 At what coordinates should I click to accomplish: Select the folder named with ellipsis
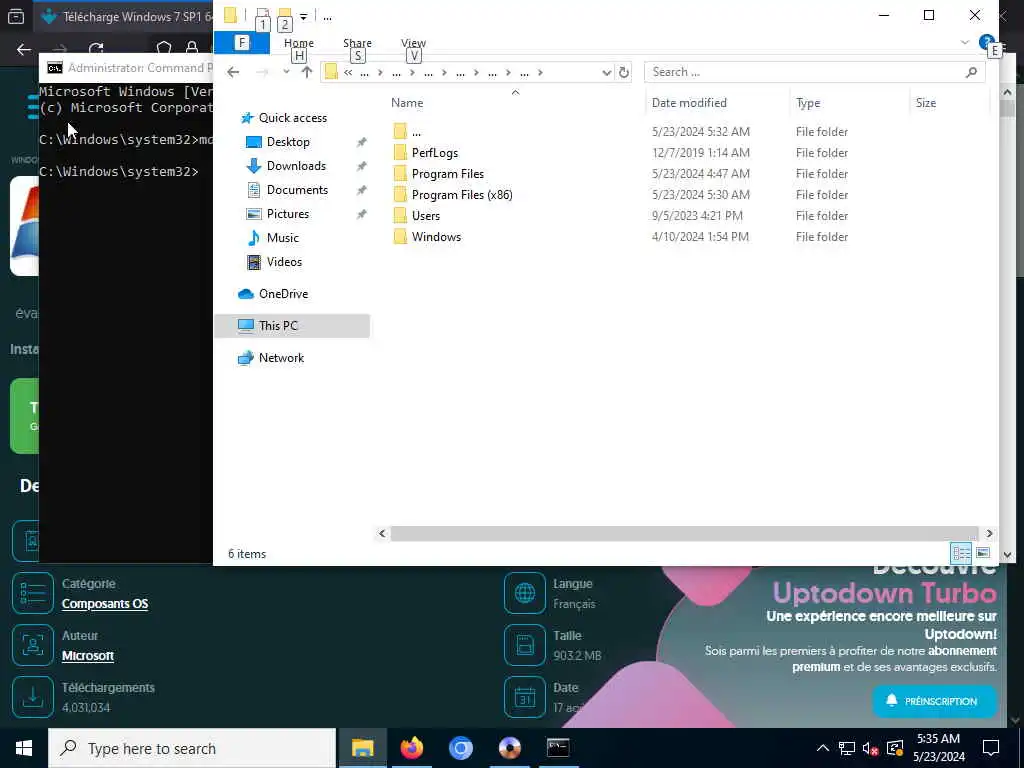[x=416, y=132]
